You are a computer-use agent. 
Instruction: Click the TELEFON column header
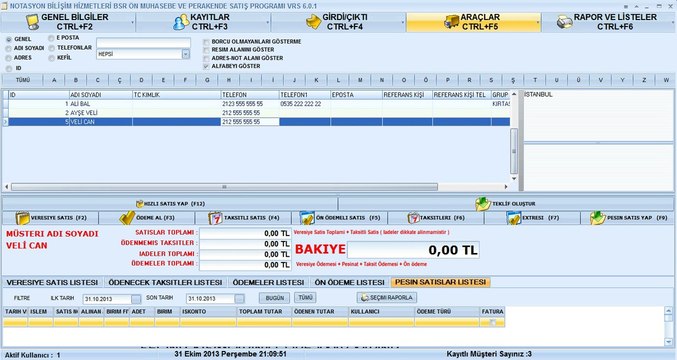click(250, 95)
